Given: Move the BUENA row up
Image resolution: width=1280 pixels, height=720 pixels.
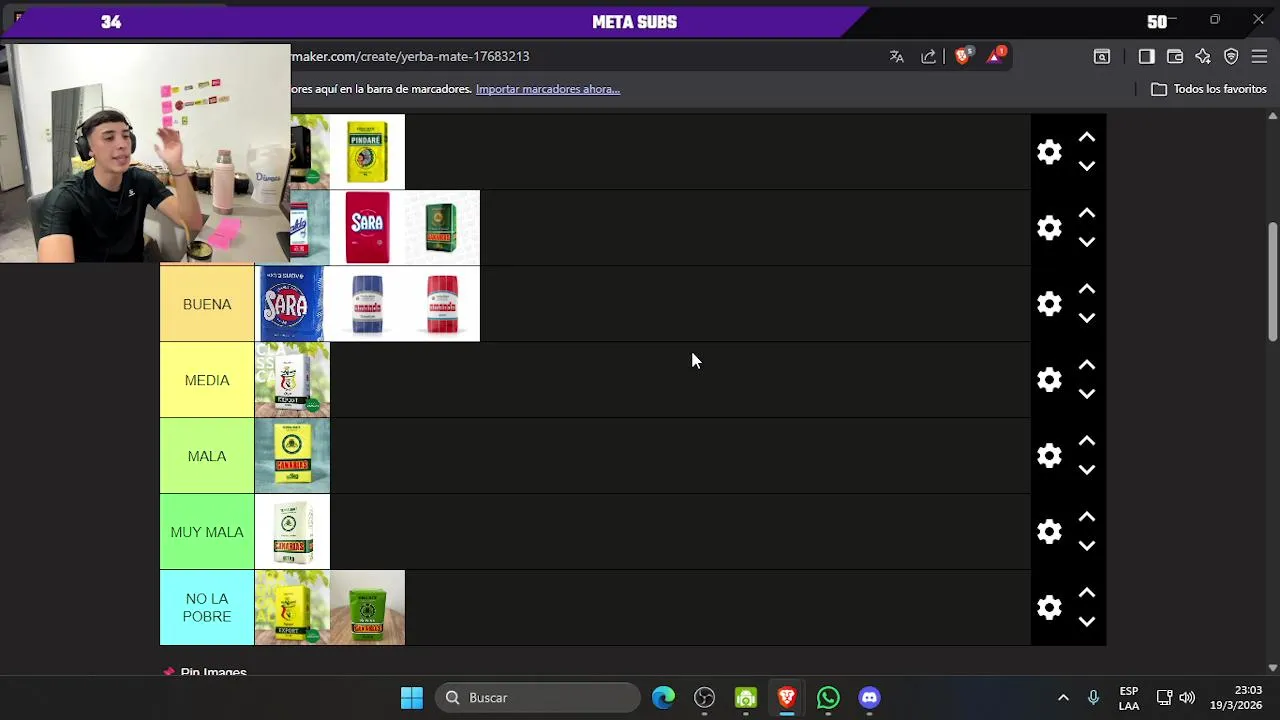Looking at the screenshot, I should pos(1087,290).
